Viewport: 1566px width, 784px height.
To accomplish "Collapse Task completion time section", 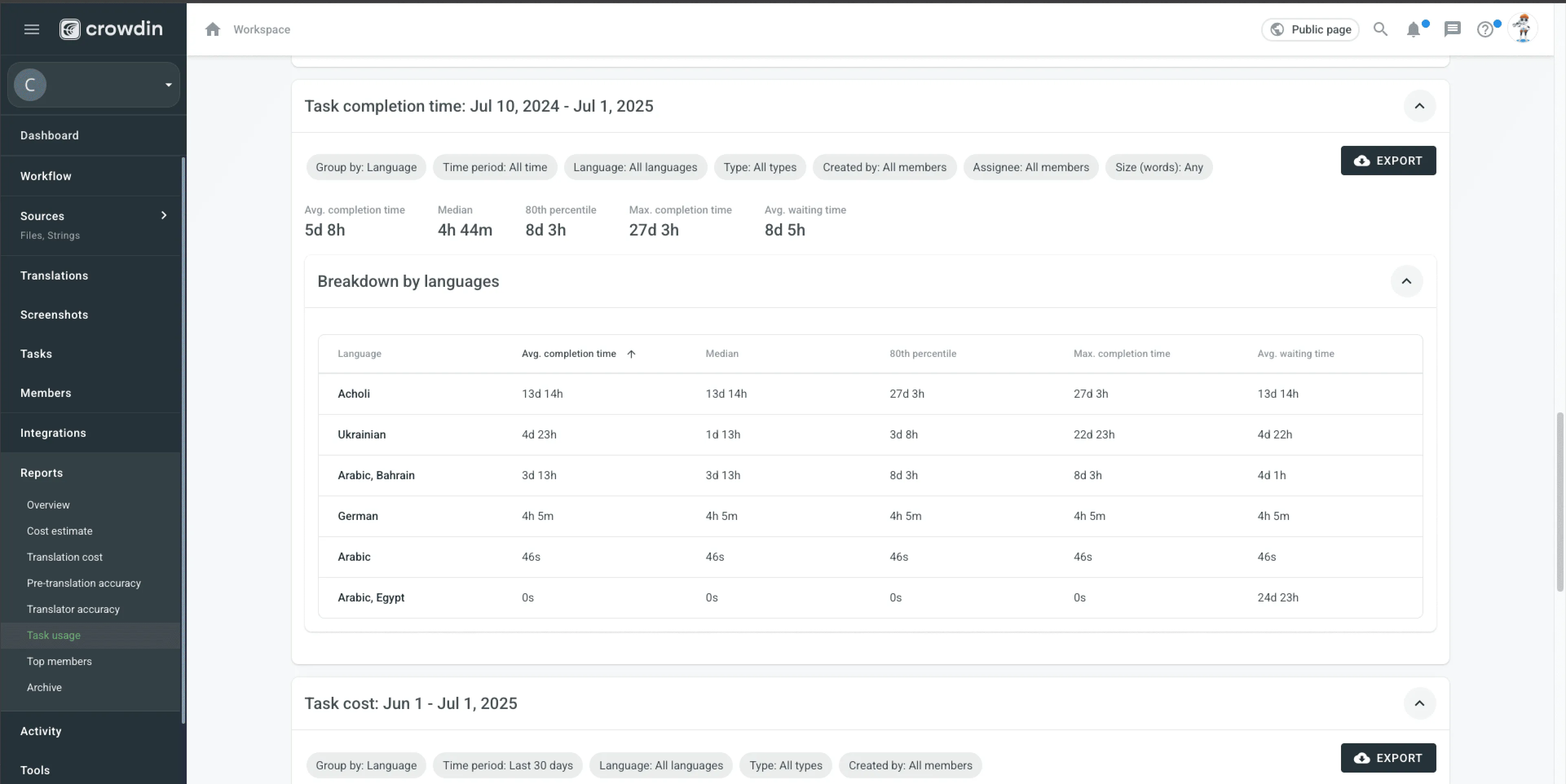I will pos(1419,106).
